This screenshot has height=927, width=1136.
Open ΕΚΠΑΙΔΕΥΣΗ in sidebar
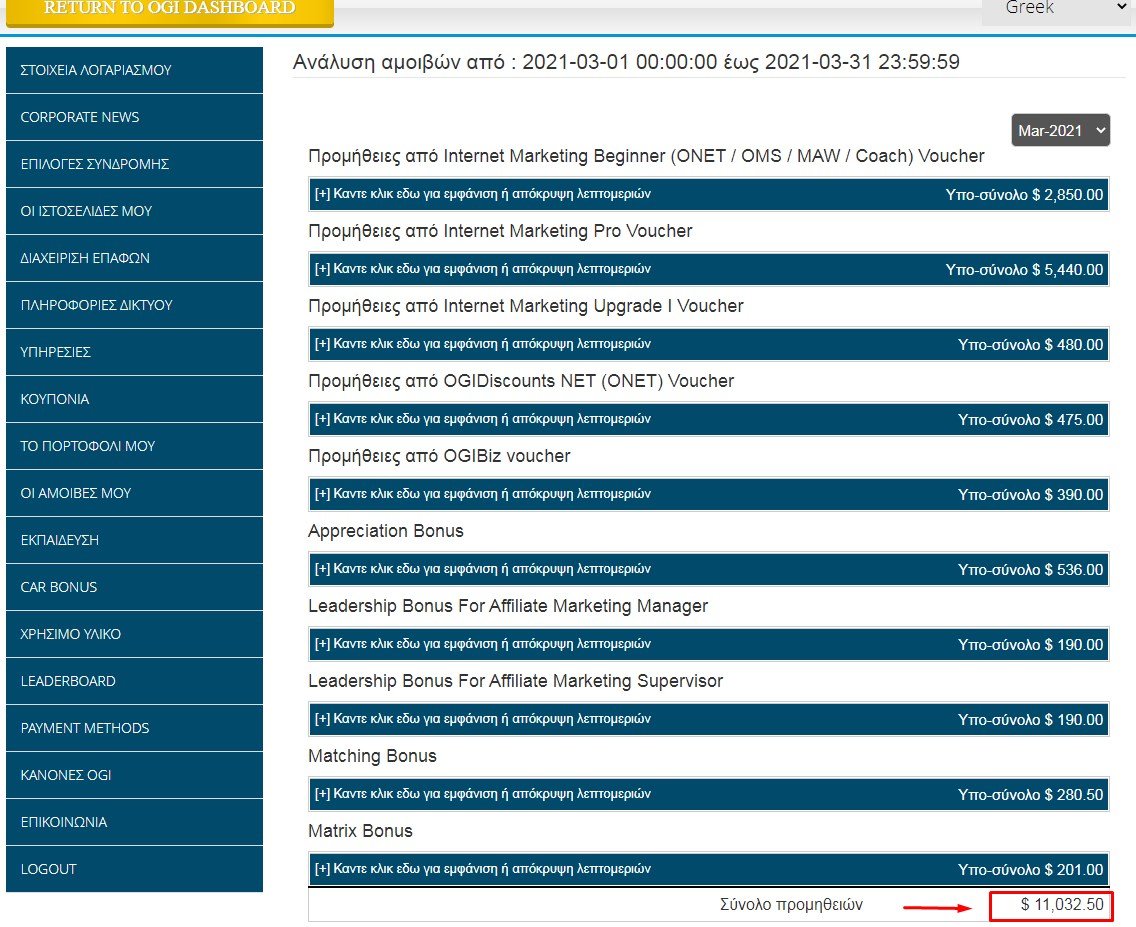[x=134, y=541]
